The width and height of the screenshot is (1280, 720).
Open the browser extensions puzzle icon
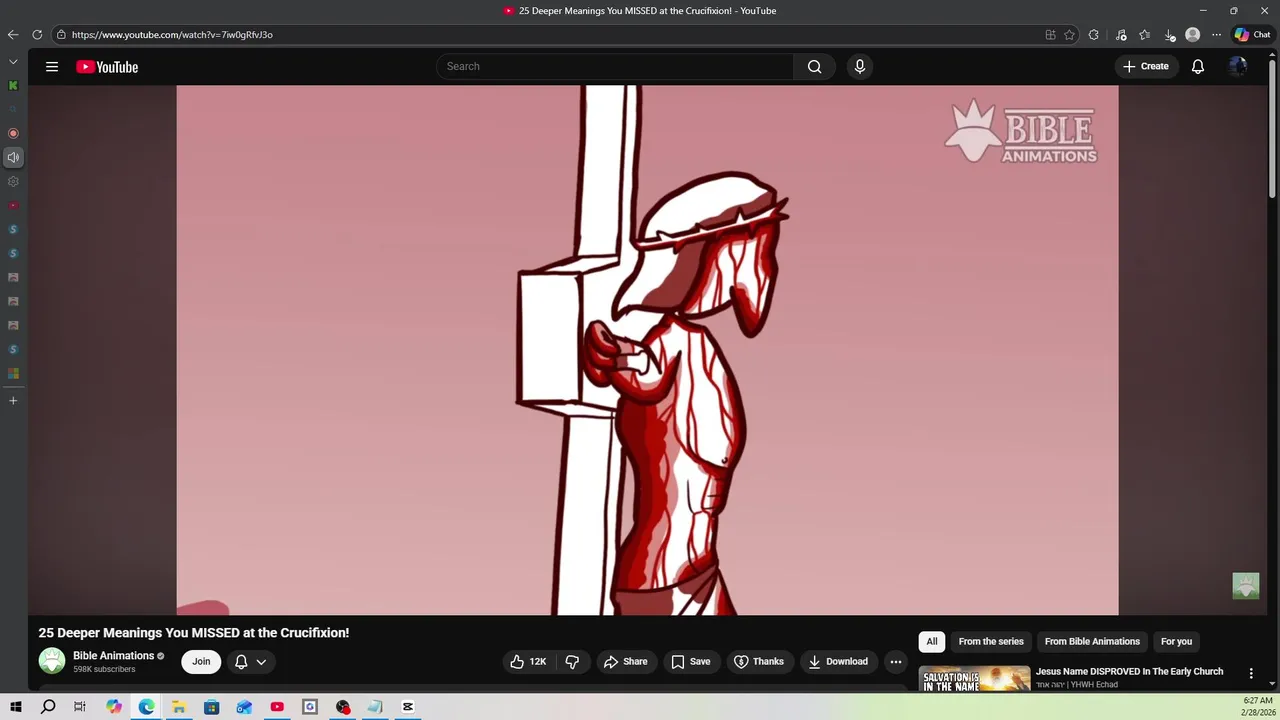click(1094, 35)
